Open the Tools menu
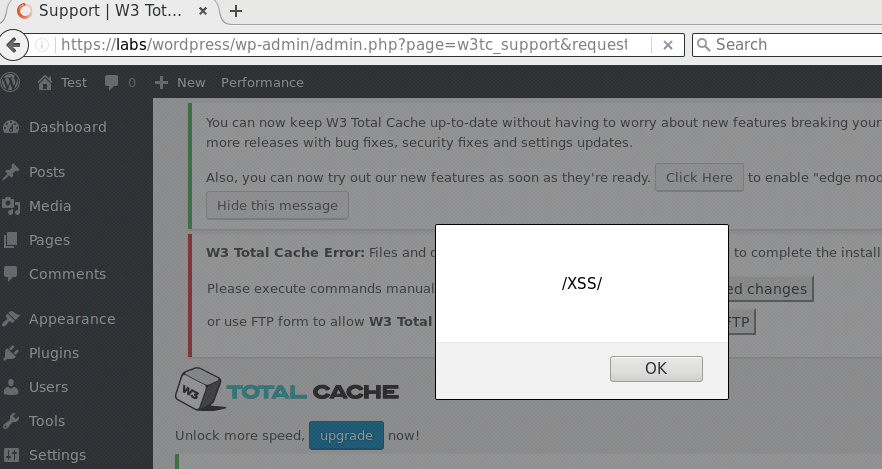The height and width of the screenshot is (469, 882). click(47, 421)
